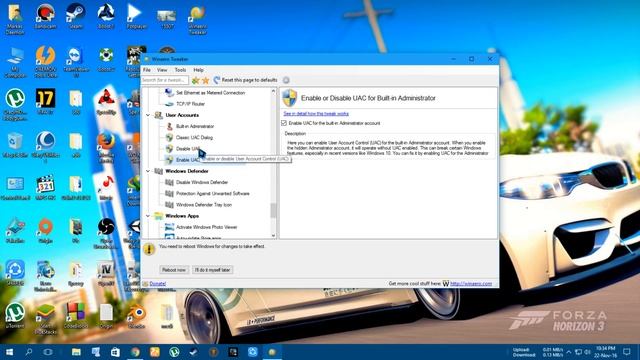Open the Windows Start menu
Image resolution: width=640 pixels, height=360 pixels.
(9, 352)
